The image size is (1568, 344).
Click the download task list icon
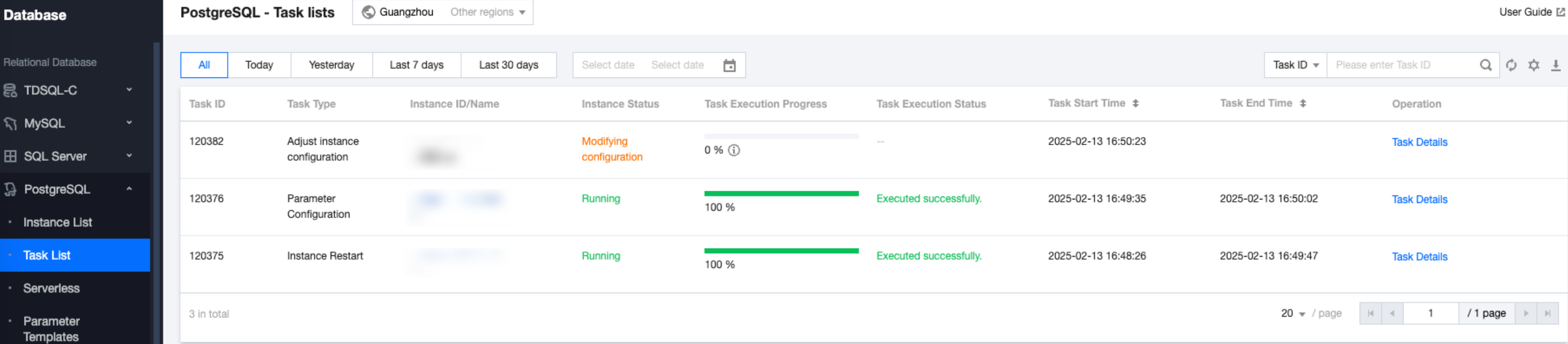pos(1555,65)
